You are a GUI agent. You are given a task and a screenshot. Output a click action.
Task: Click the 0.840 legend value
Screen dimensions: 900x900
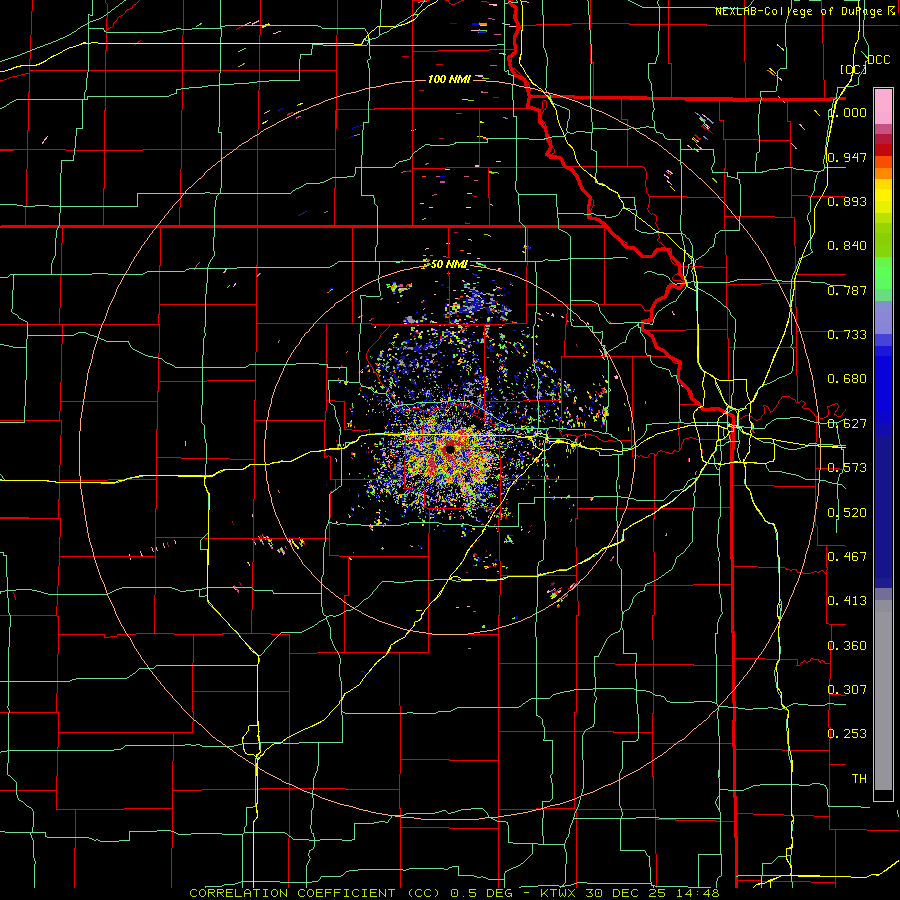click(x=847, y=246)
